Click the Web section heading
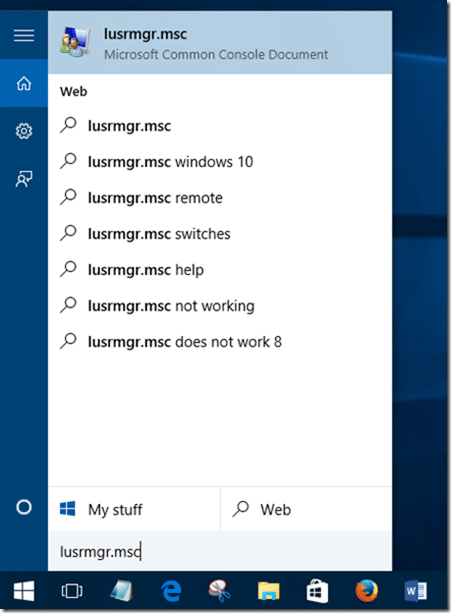The height and width of the screenshot is (613, 451). [73, 91]
